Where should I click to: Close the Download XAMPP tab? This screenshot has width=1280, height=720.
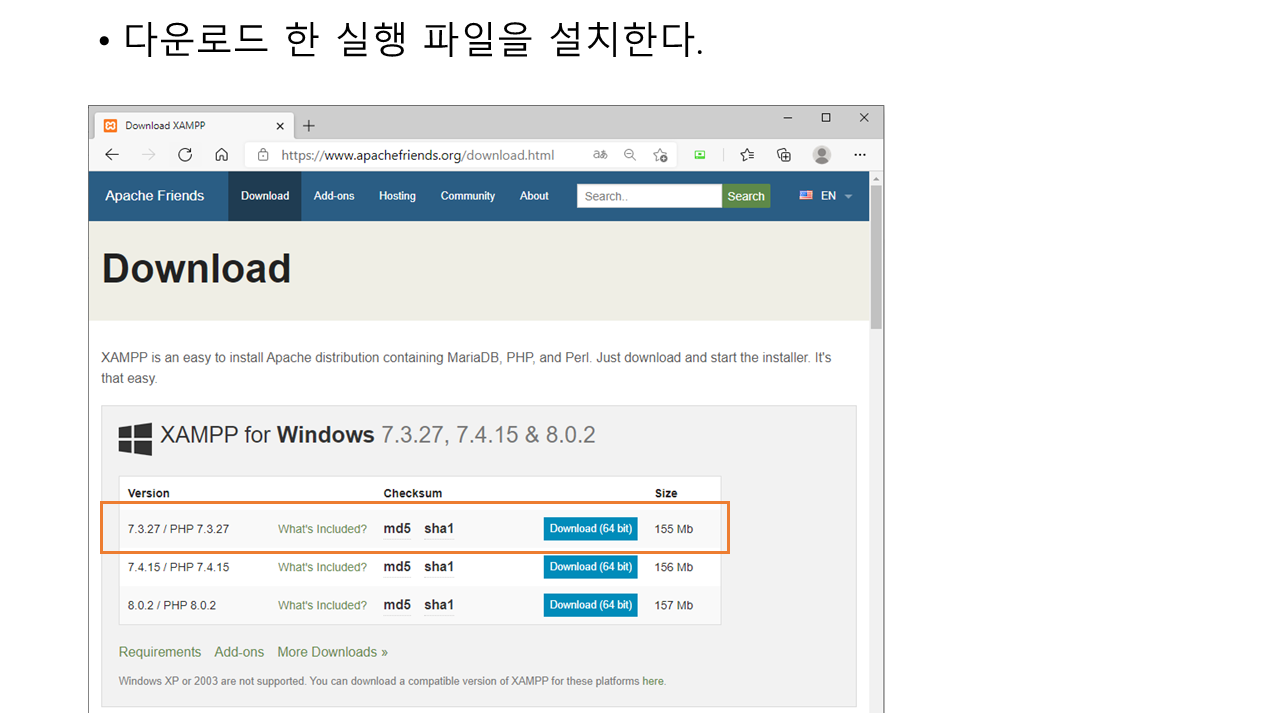pyautogui.click(x=280, y=126)
